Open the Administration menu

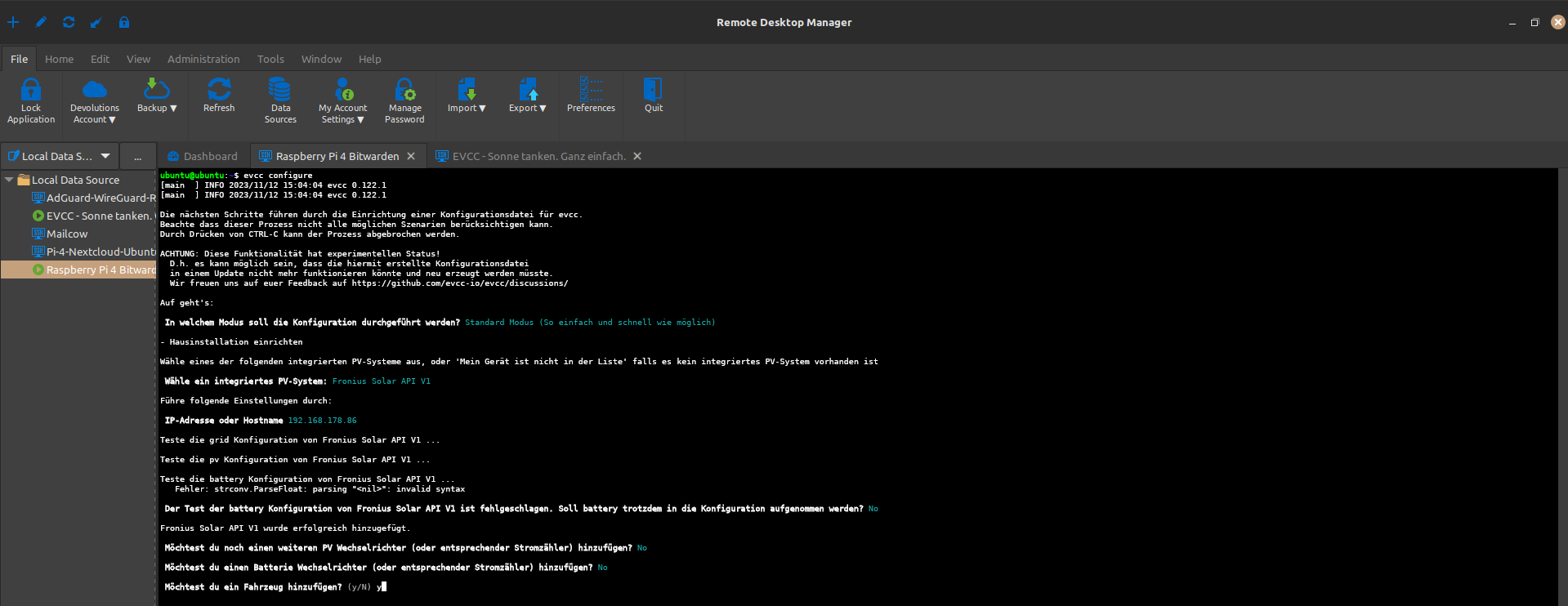[203, 59]
